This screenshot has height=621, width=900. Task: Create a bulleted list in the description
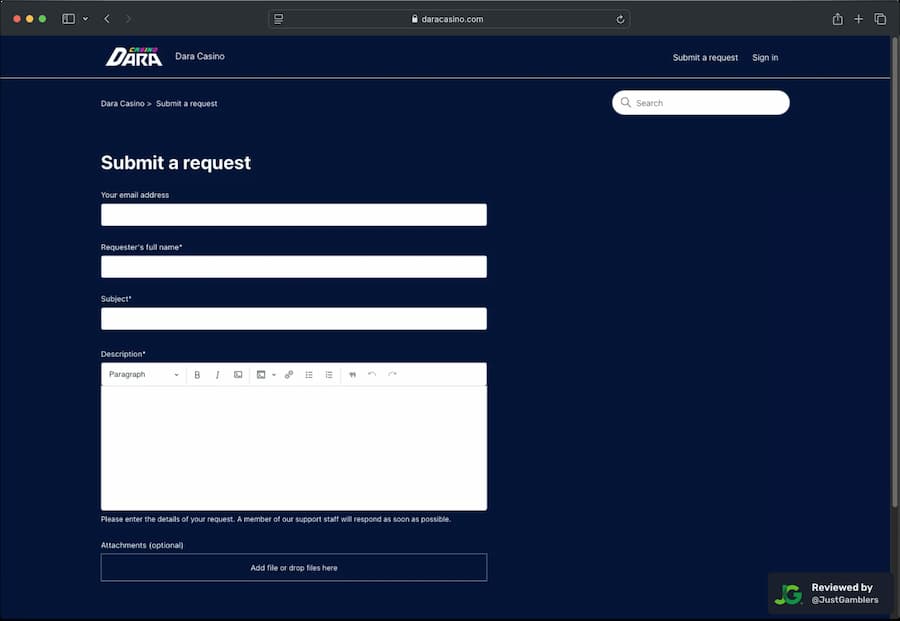[309, 374]
